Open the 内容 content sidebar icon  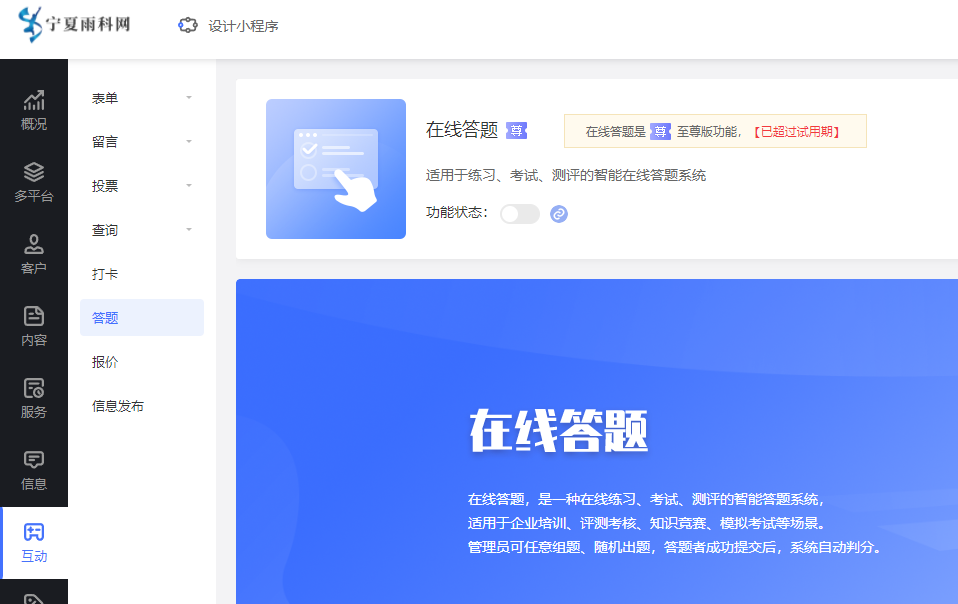coord(34,327)
